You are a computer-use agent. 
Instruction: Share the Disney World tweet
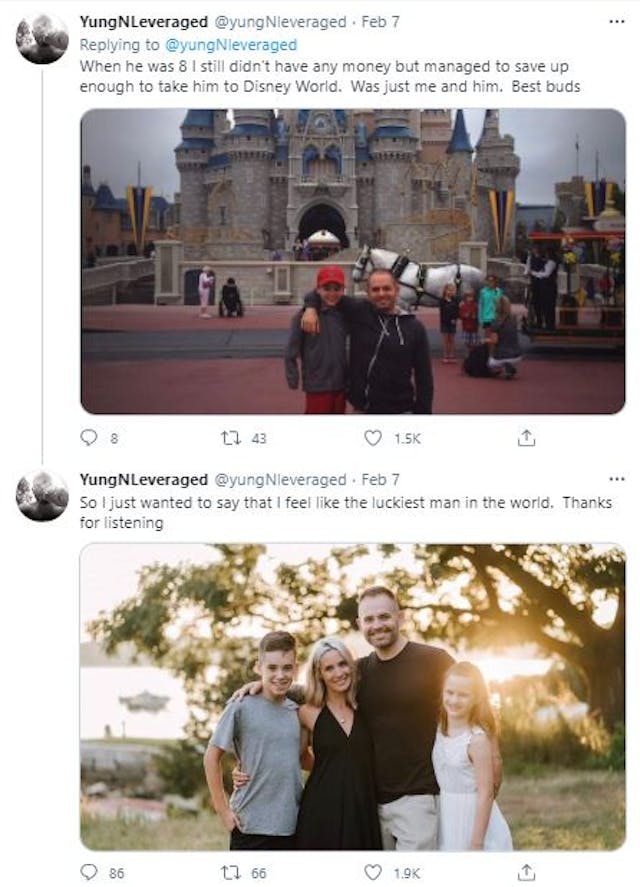point(527,438)
